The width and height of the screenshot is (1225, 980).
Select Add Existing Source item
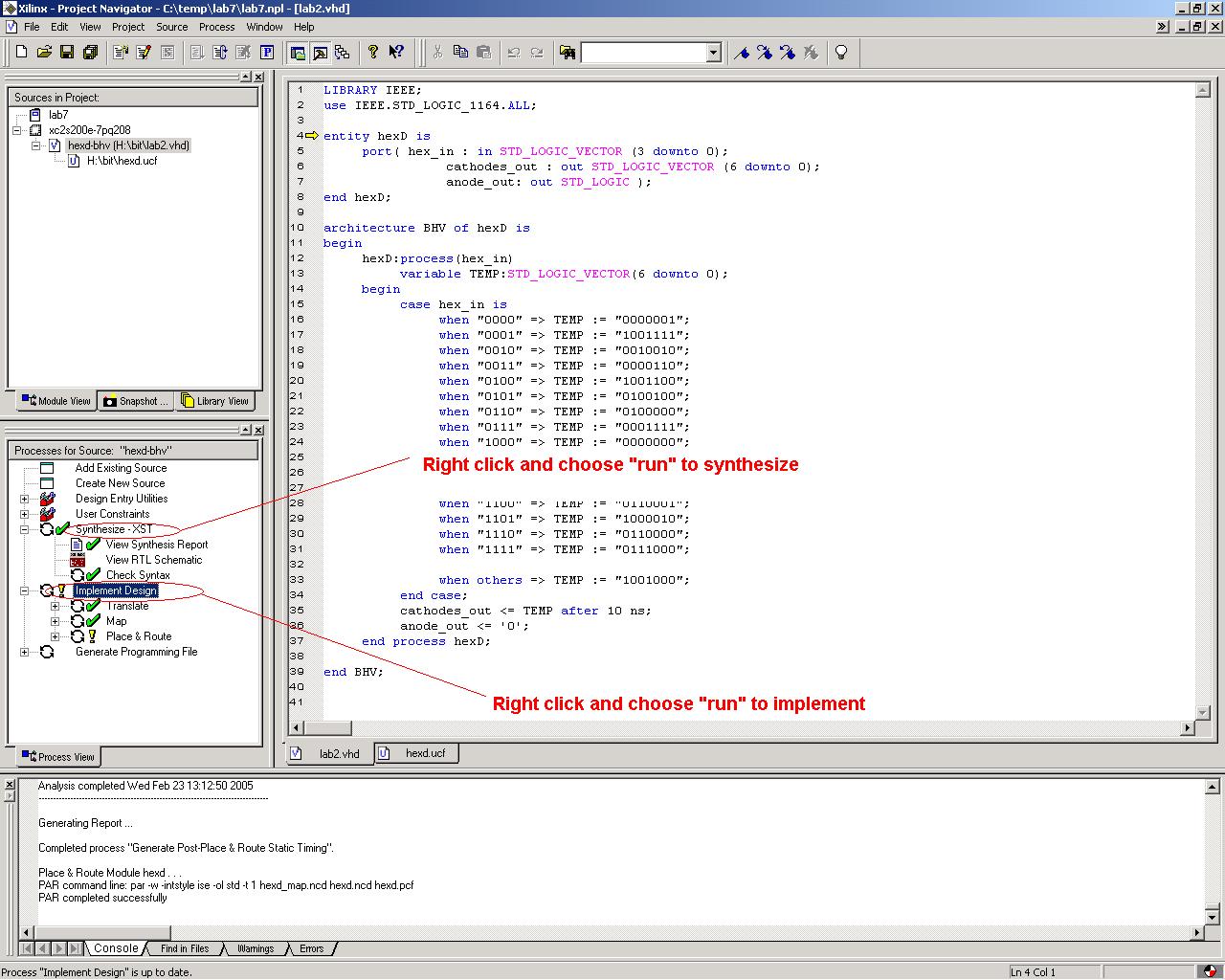(x=121, y=468)
